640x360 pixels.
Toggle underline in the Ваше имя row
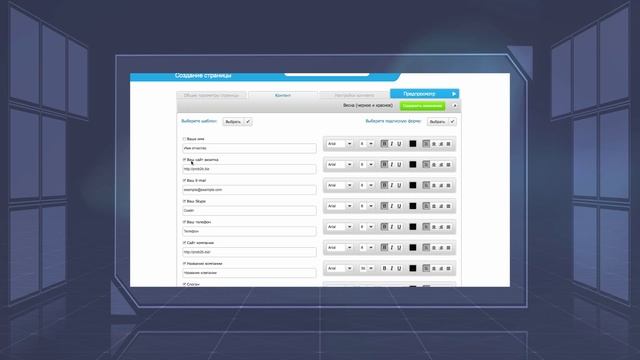[x=399, y=144]
